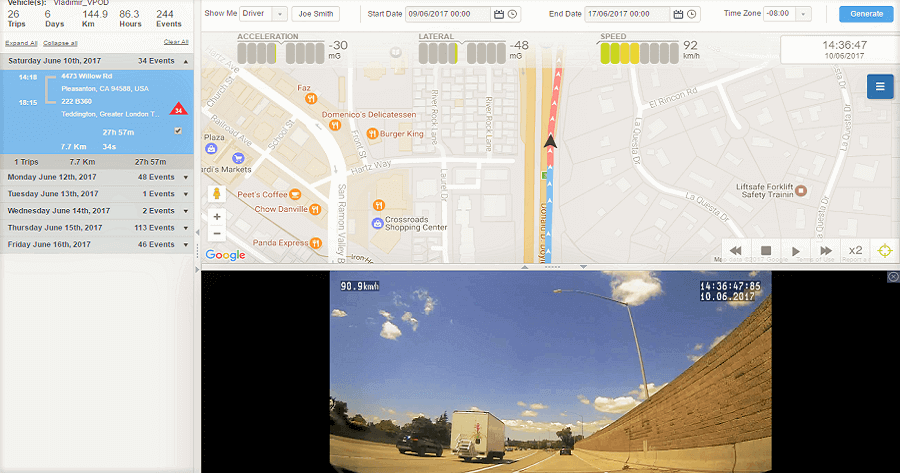Open the blue map menu button
Viewport: 900px width, 473px height.
pyautogui.click(x=880, y=87)
